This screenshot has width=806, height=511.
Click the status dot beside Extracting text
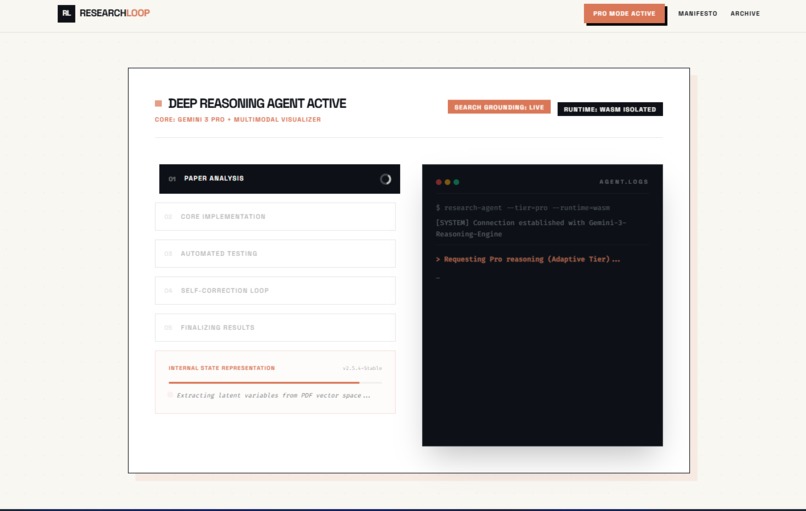170,395
